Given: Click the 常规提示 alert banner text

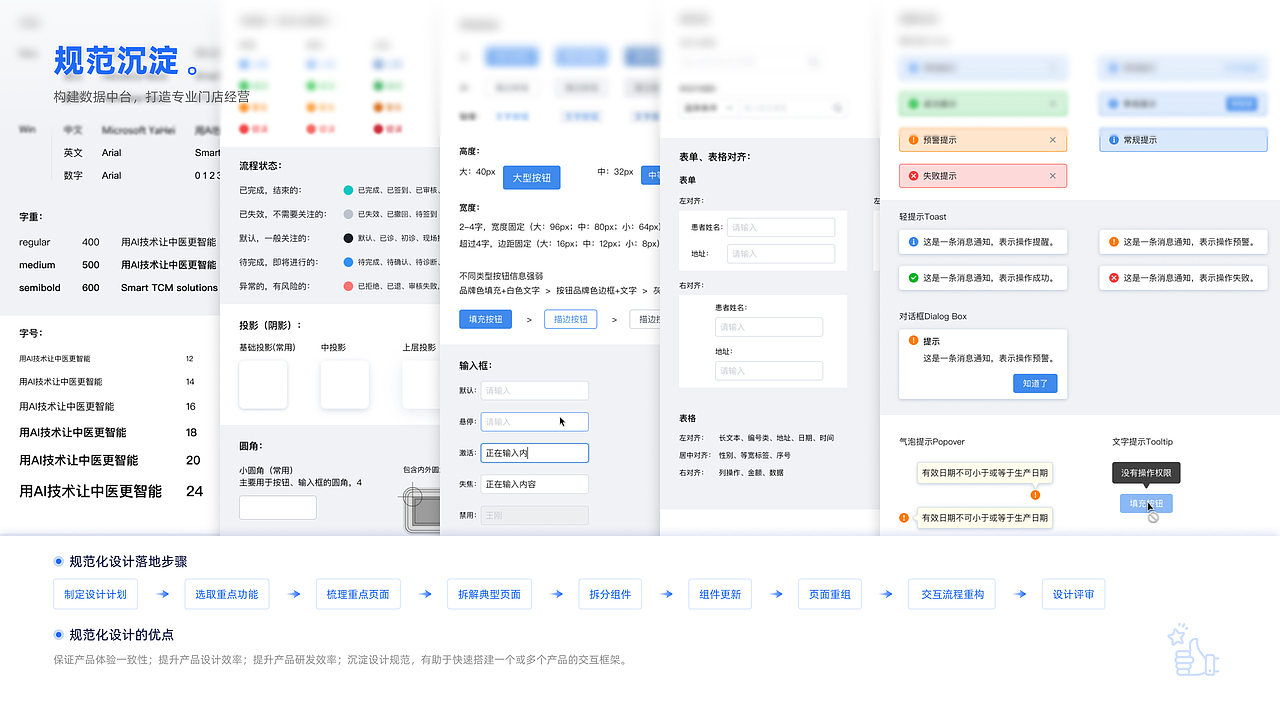Looking at the screenshot, I should pyautogui.click(x=1140, y=140).
